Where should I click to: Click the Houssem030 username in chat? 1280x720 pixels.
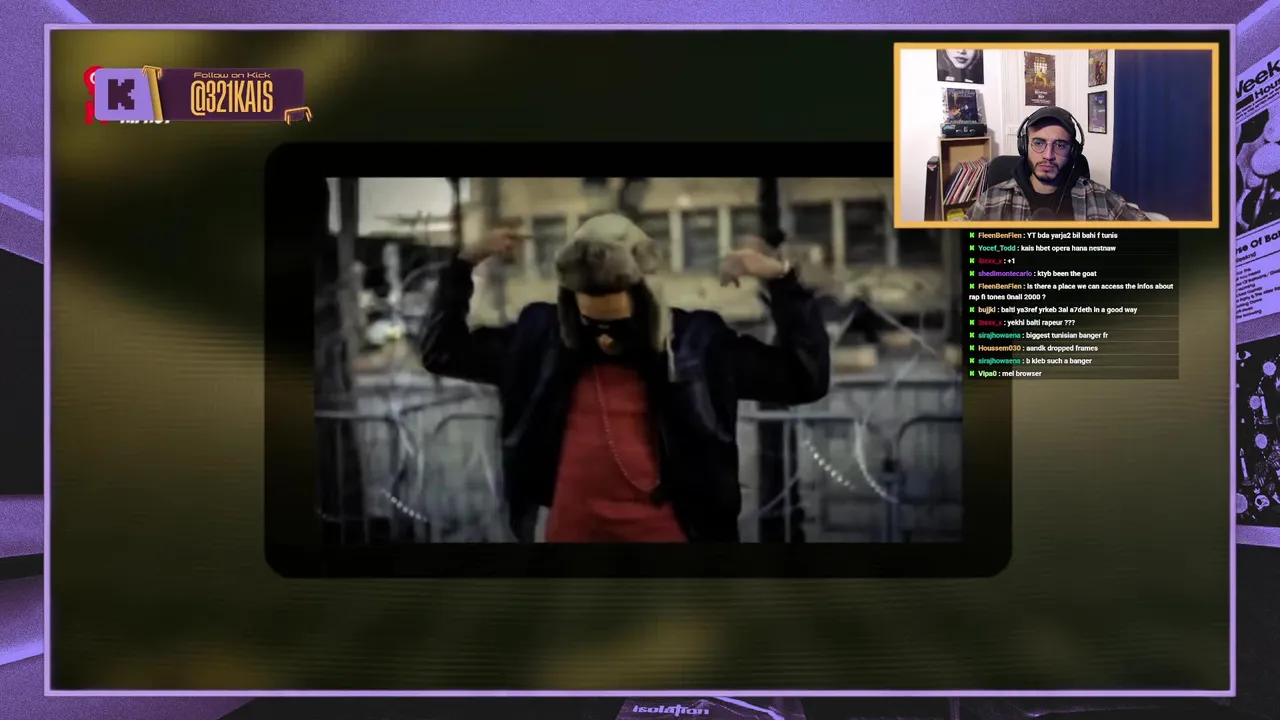click(999, 348)
